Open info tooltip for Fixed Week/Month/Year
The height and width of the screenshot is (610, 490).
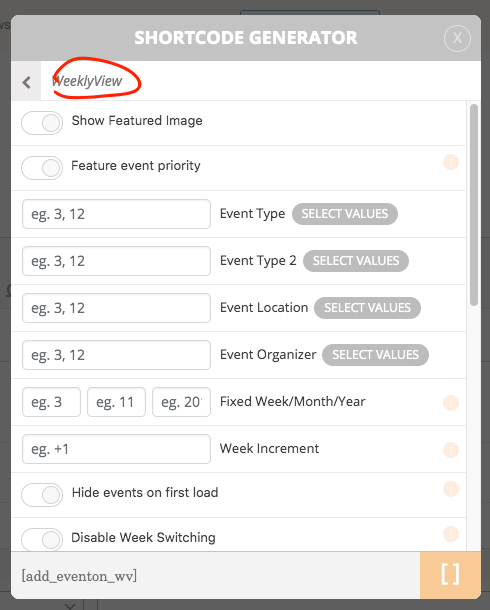click(451, 403)
